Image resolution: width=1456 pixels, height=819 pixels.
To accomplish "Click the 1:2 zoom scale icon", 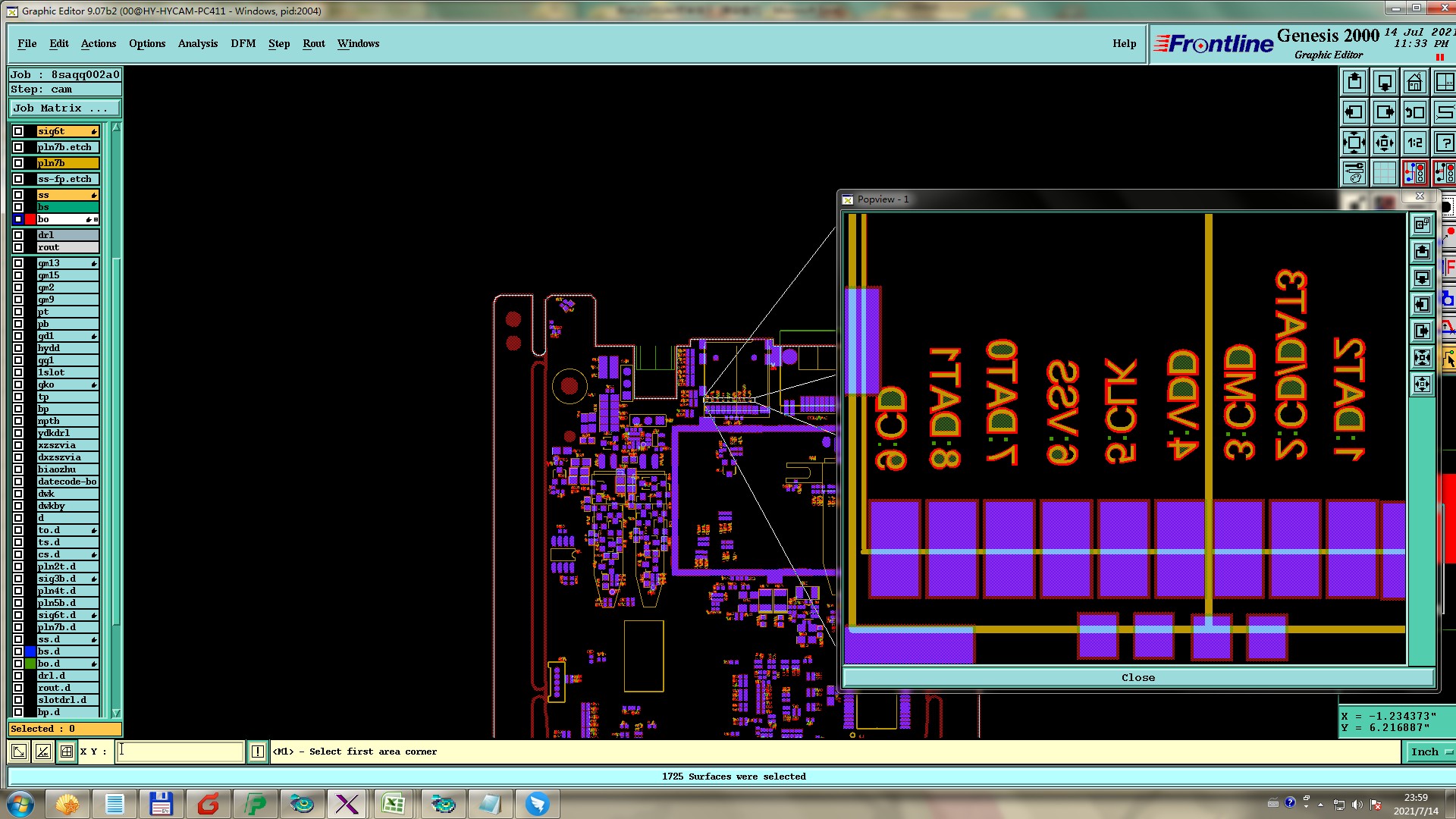I will tap(1414, 143).
